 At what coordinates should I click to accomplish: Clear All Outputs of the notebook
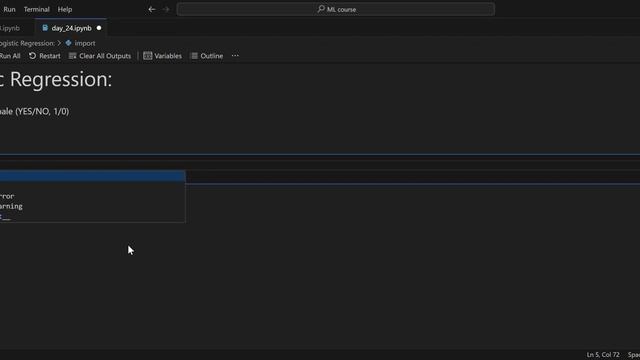(x=100, y=56)
